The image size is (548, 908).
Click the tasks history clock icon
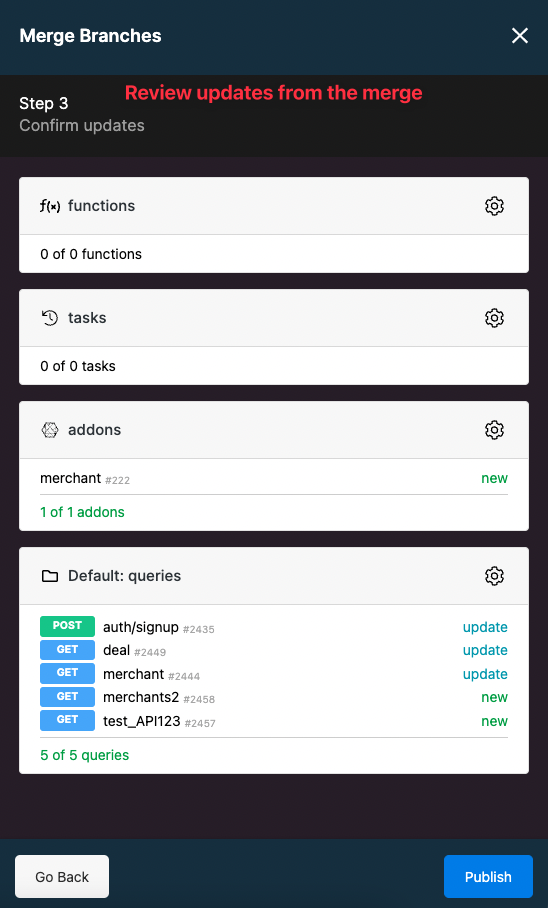coord(50,318)
